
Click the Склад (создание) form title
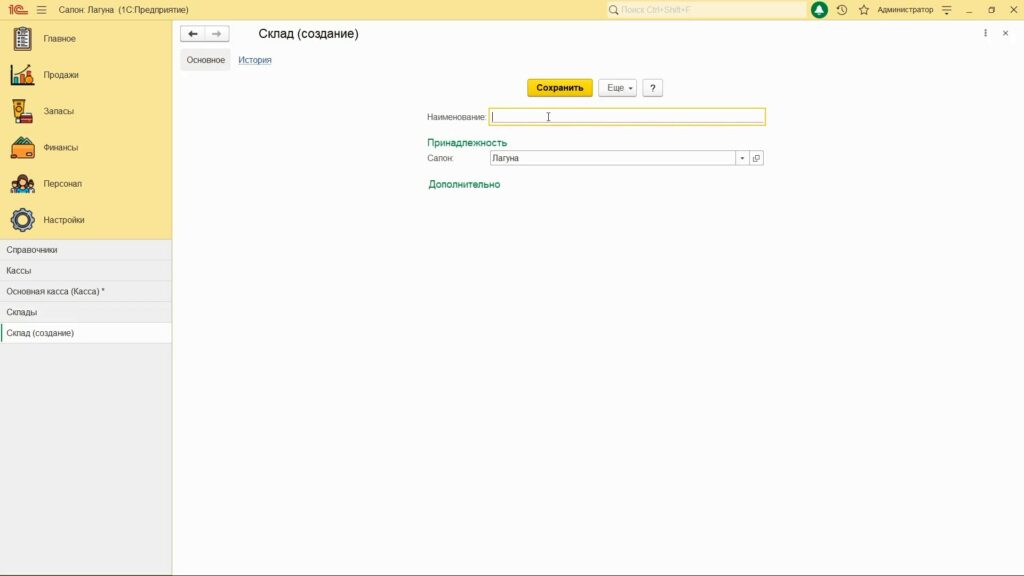[308, 34]
